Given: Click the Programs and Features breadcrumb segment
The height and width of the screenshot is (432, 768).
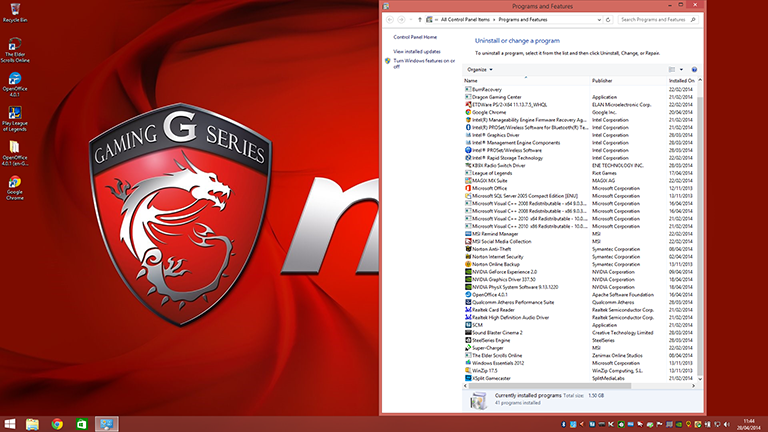Looking at the screenshot, I should [x=523, y=20].
